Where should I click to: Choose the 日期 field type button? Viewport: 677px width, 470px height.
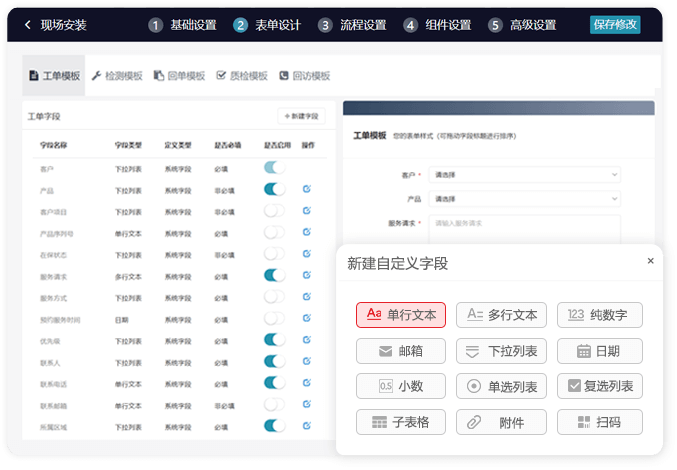pyautogui.click(x=600, y=351)
